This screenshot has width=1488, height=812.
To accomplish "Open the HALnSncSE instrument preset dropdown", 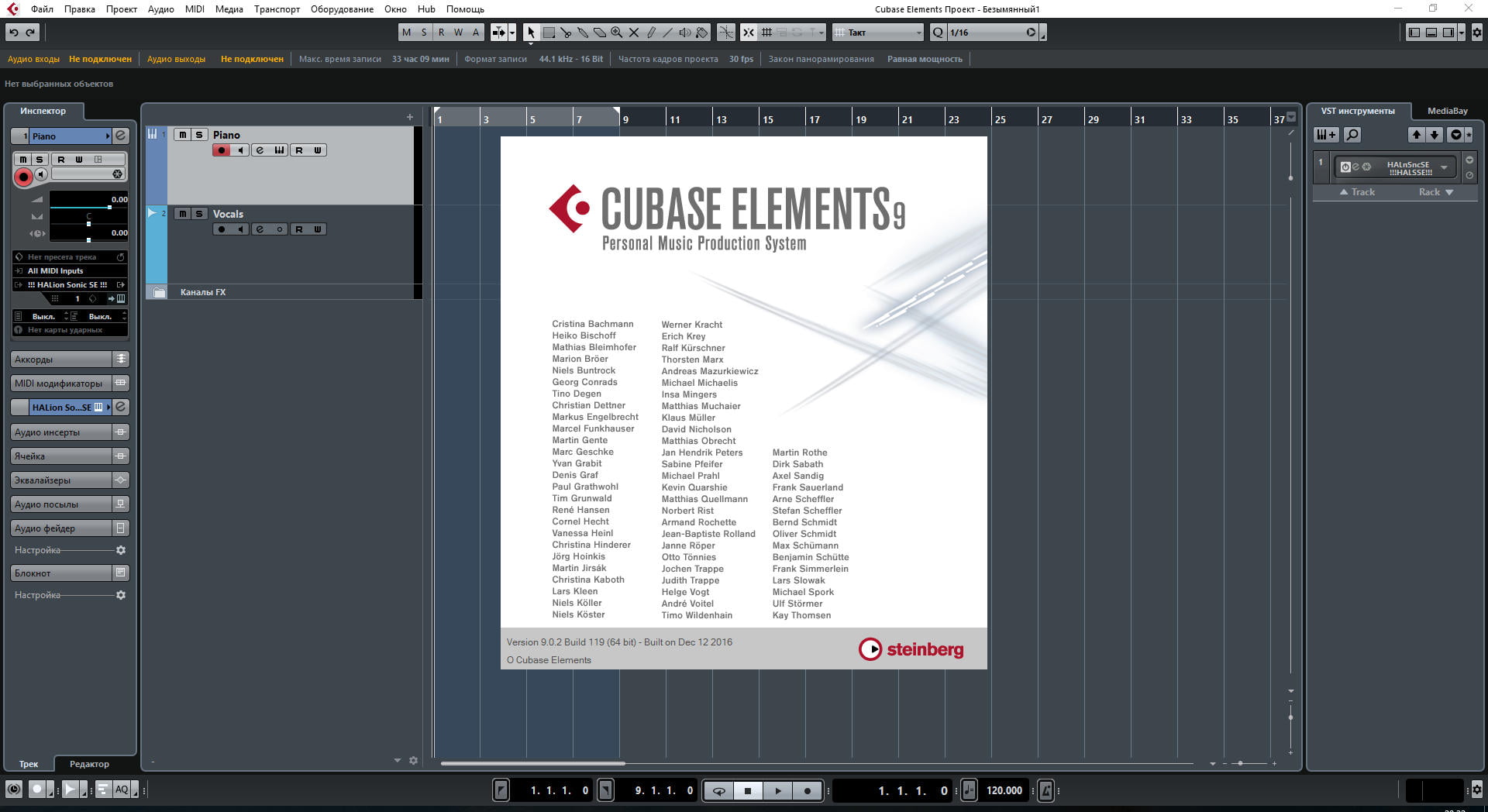I will (1444, 167).
